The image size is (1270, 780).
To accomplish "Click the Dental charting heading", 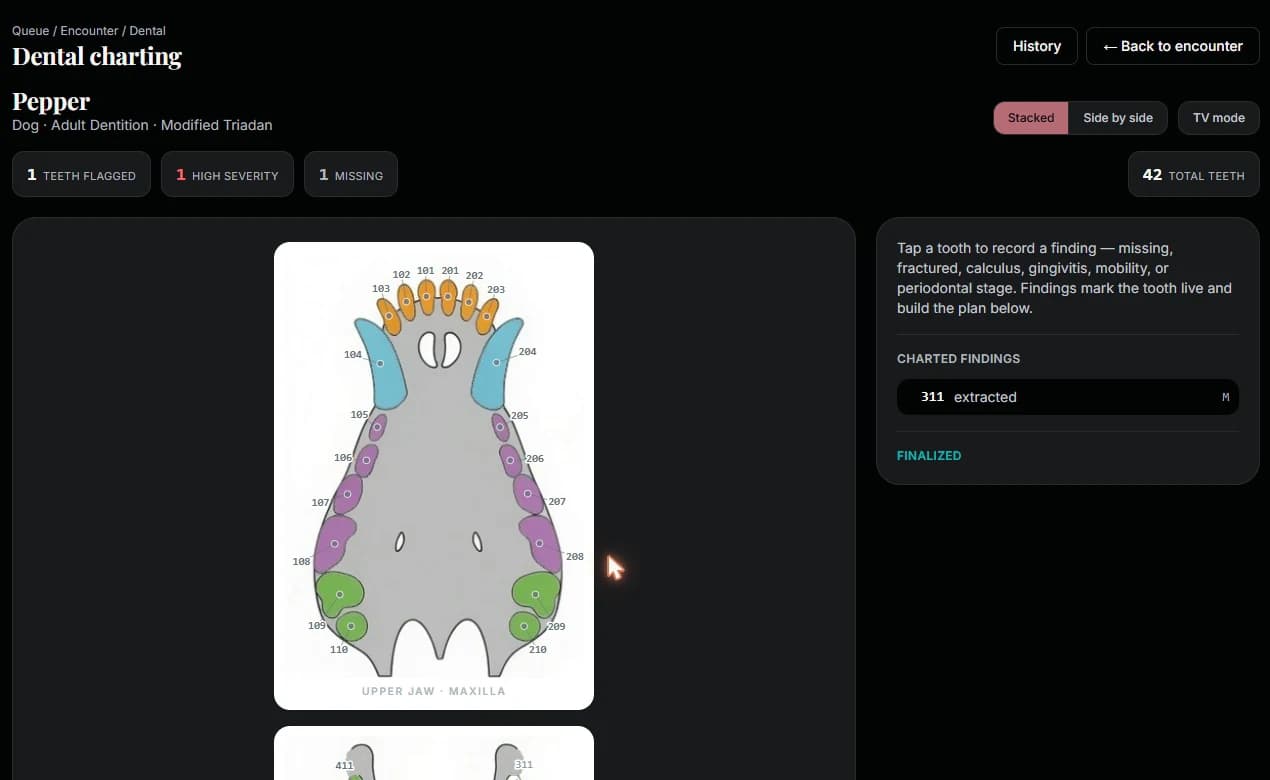I will point(97,56).
